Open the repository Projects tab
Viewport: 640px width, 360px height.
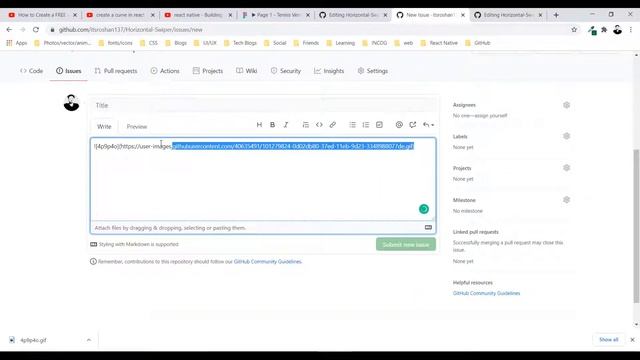pos(208,71)
